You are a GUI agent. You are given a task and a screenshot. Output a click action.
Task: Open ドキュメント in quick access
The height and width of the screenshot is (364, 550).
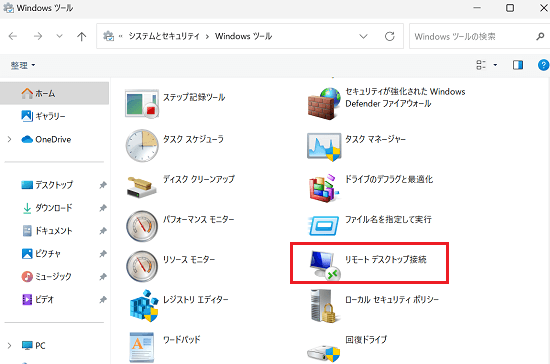coord(54,231)
